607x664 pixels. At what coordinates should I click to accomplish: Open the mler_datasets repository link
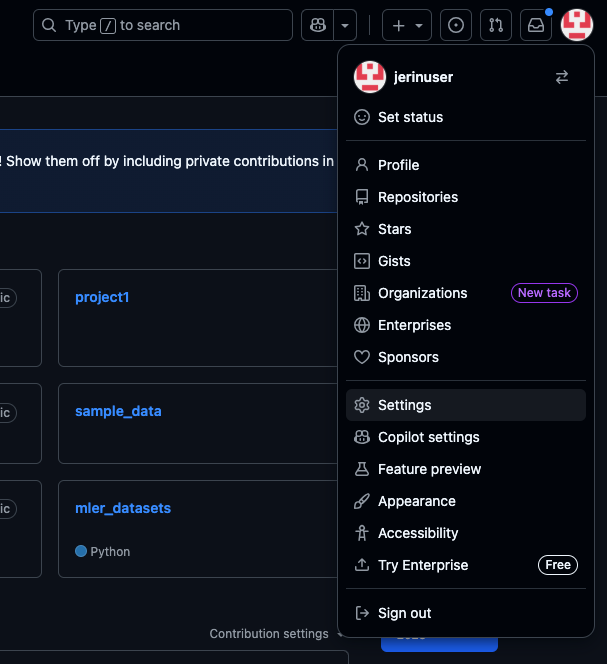[123, 508]
